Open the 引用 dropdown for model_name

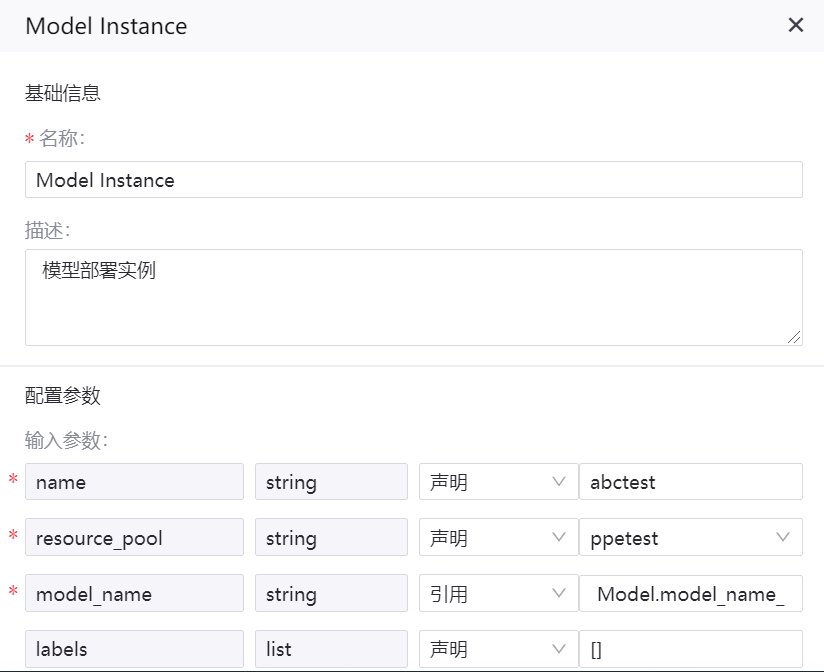coord(498,594)
